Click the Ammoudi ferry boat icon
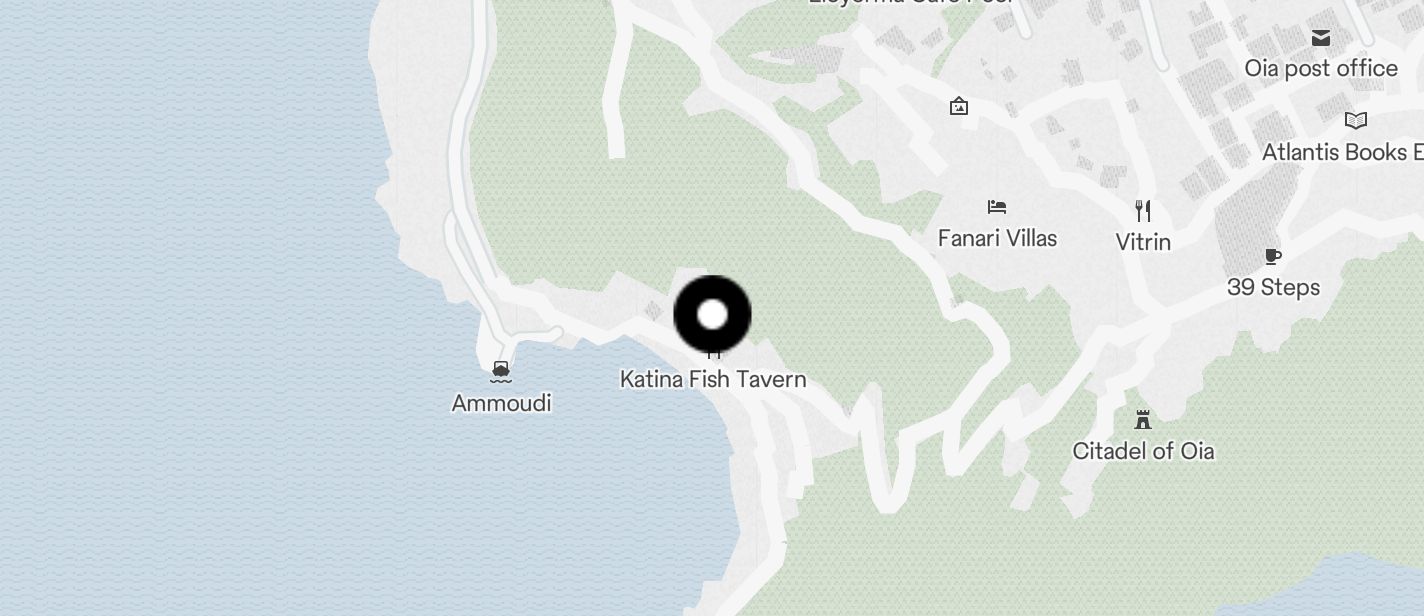Screen dimensions: 1424x616 [x=501, y=373]
